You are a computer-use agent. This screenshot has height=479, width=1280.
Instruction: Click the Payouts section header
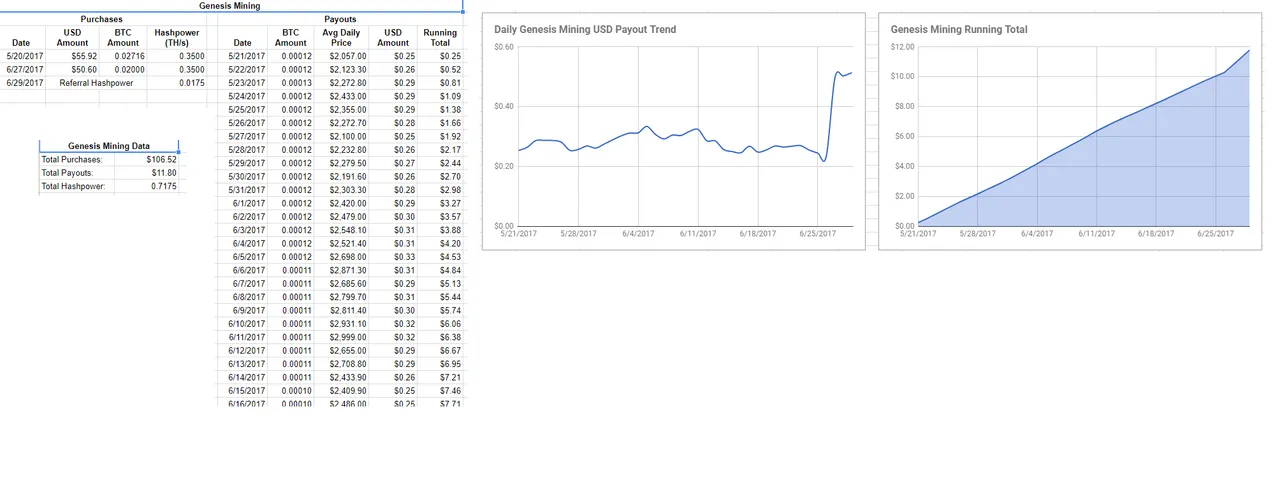coord(340,19)
